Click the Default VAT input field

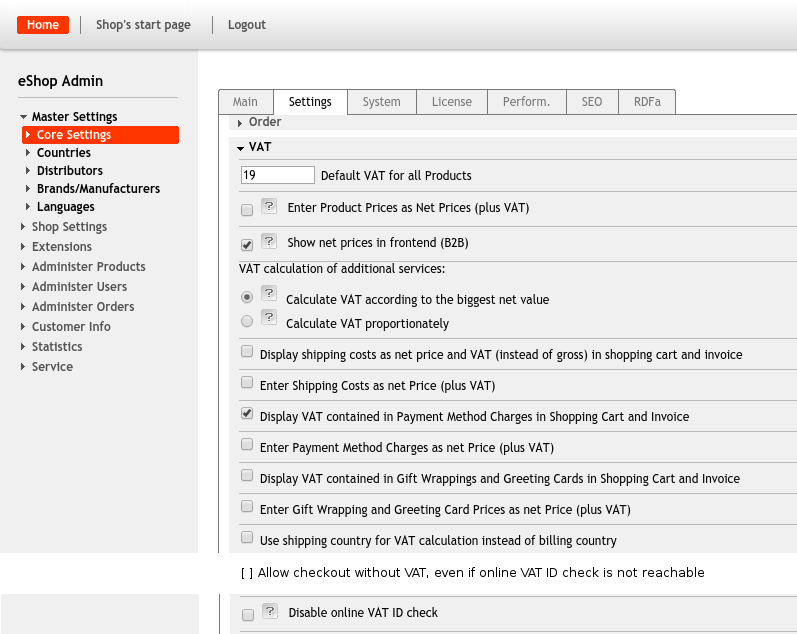coord(277,175)
